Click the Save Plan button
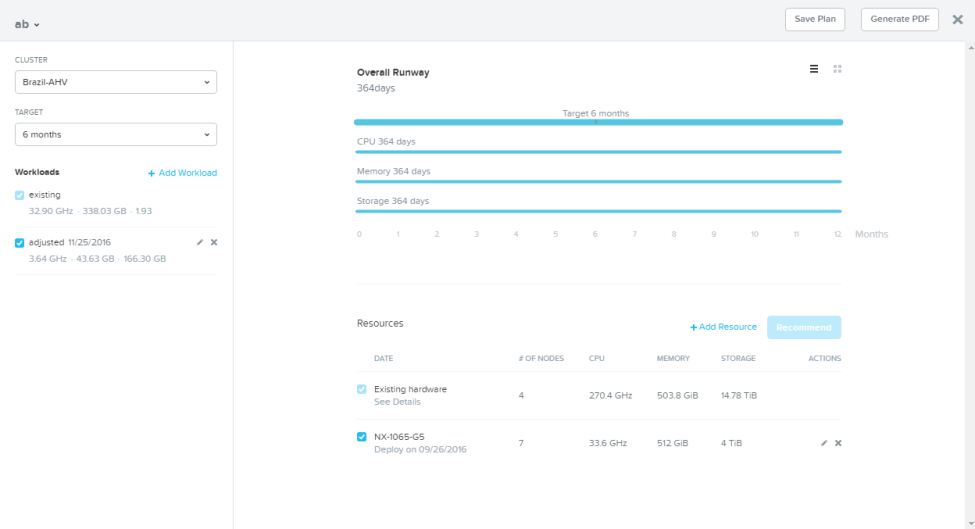The width and height of the screenshot is (975, 529). coord(815,19)
